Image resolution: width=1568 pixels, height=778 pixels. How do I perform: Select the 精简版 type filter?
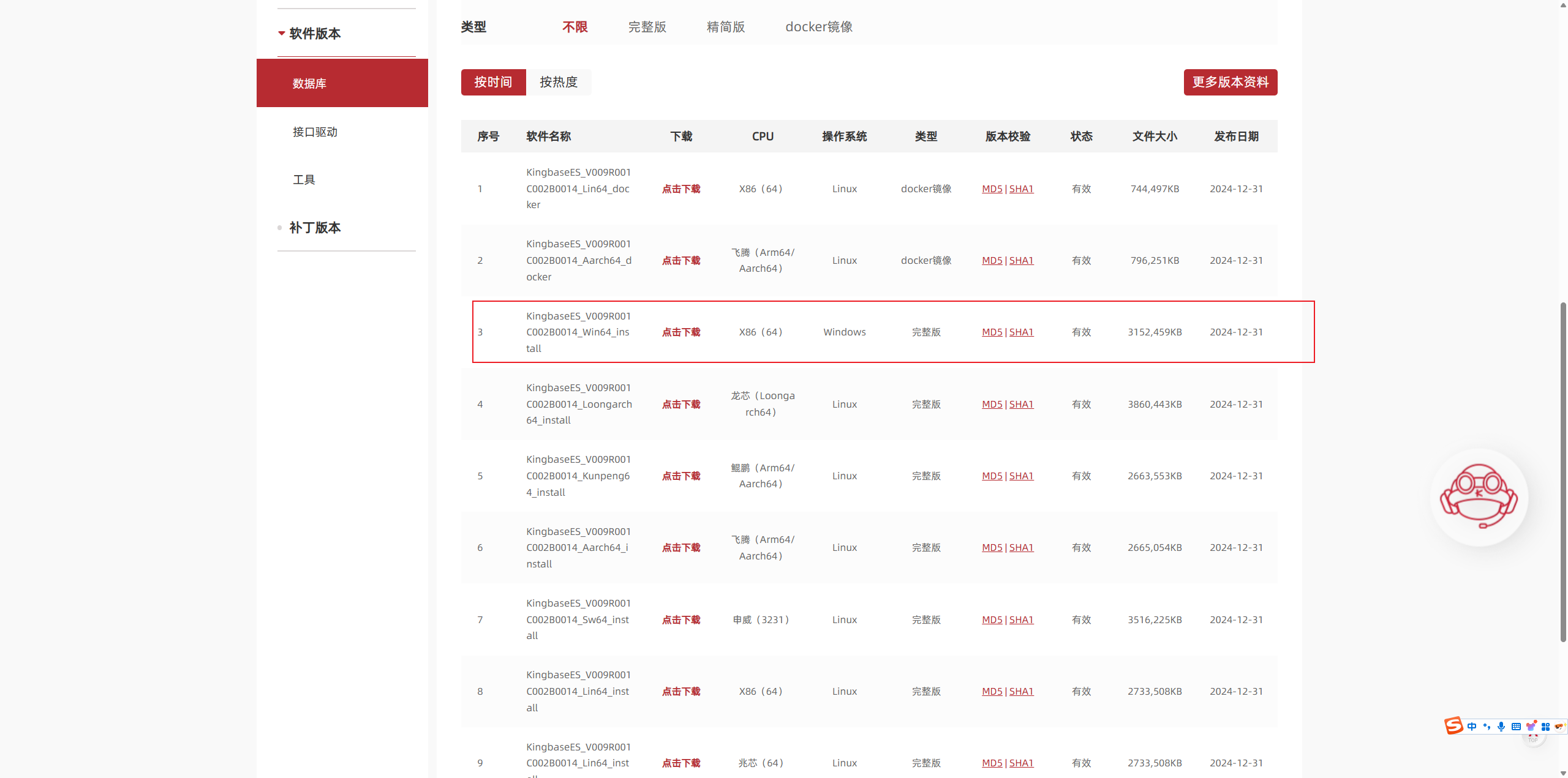pyautogui.click(x=725, y=27)
